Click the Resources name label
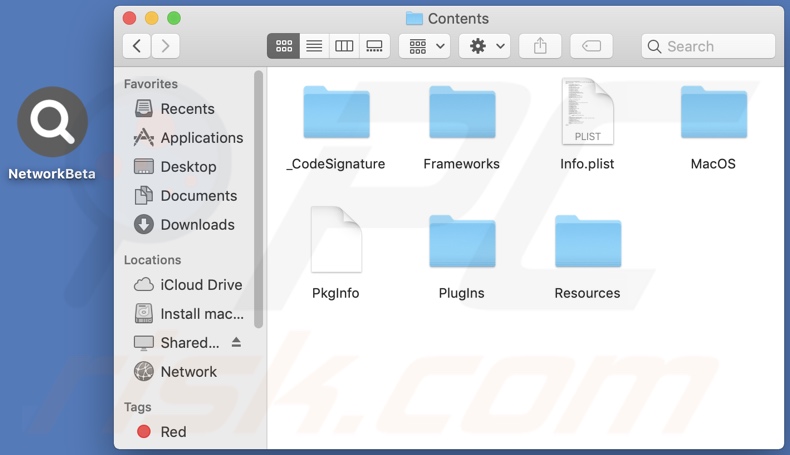 [x=587, y=293]
